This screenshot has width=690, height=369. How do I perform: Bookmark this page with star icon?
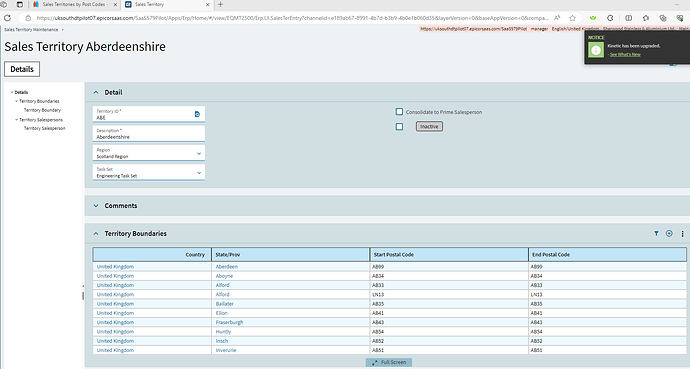click(572, 18)
